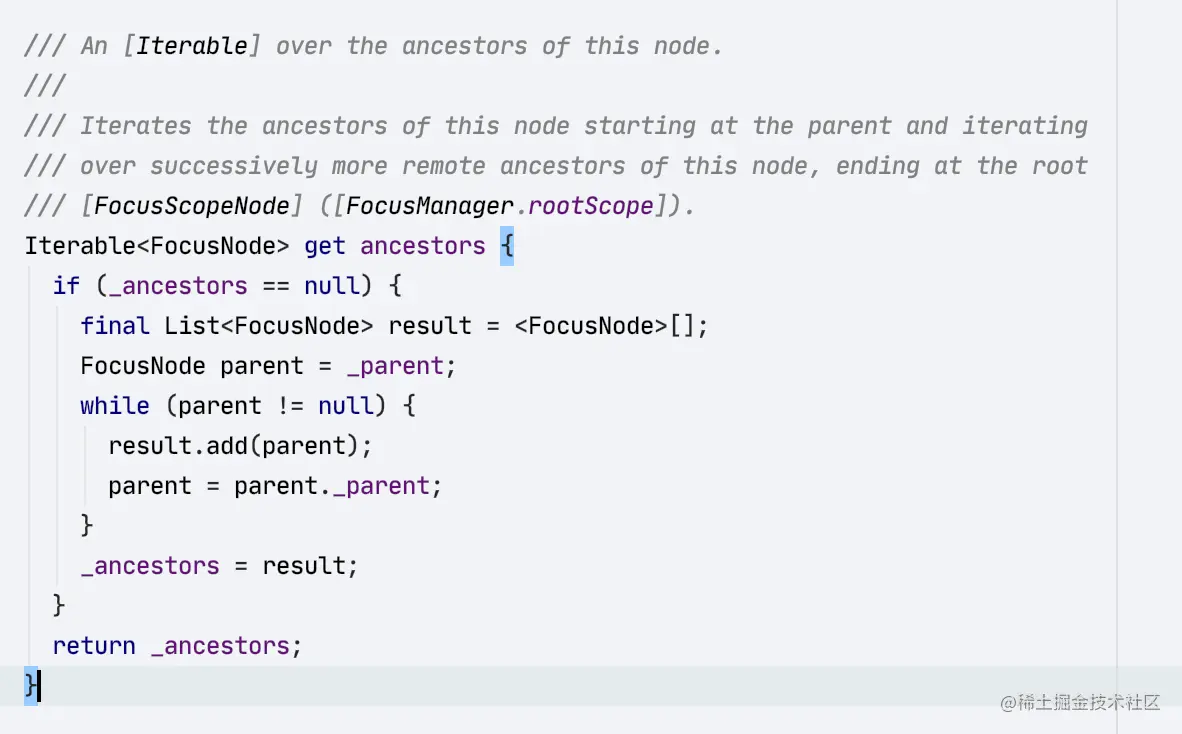Click the while keyword
Image resolution: width=1182 pixels, height=734 pixels.
(x=115, y=406)
